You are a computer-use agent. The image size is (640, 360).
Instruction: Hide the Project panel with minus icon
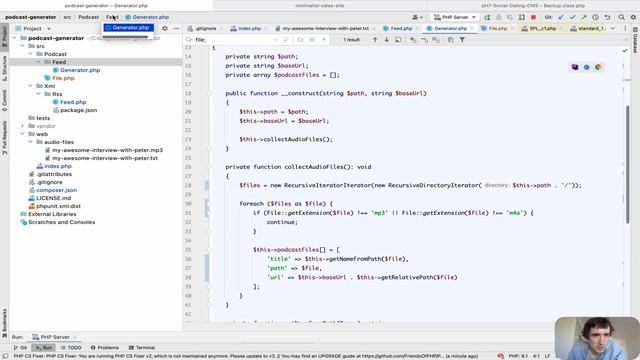click(176, 29)
